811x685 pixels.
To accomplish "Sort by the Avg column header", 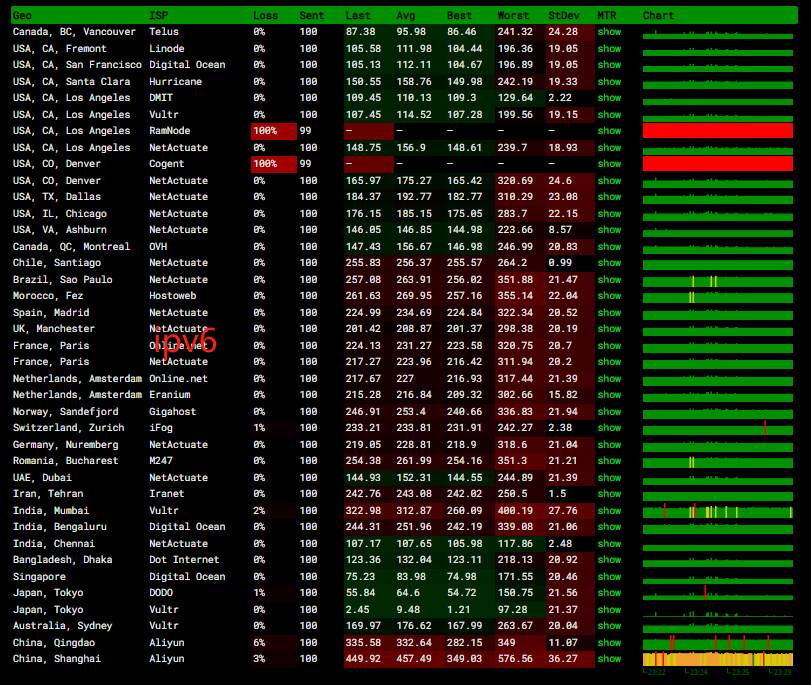I will 406,16.
